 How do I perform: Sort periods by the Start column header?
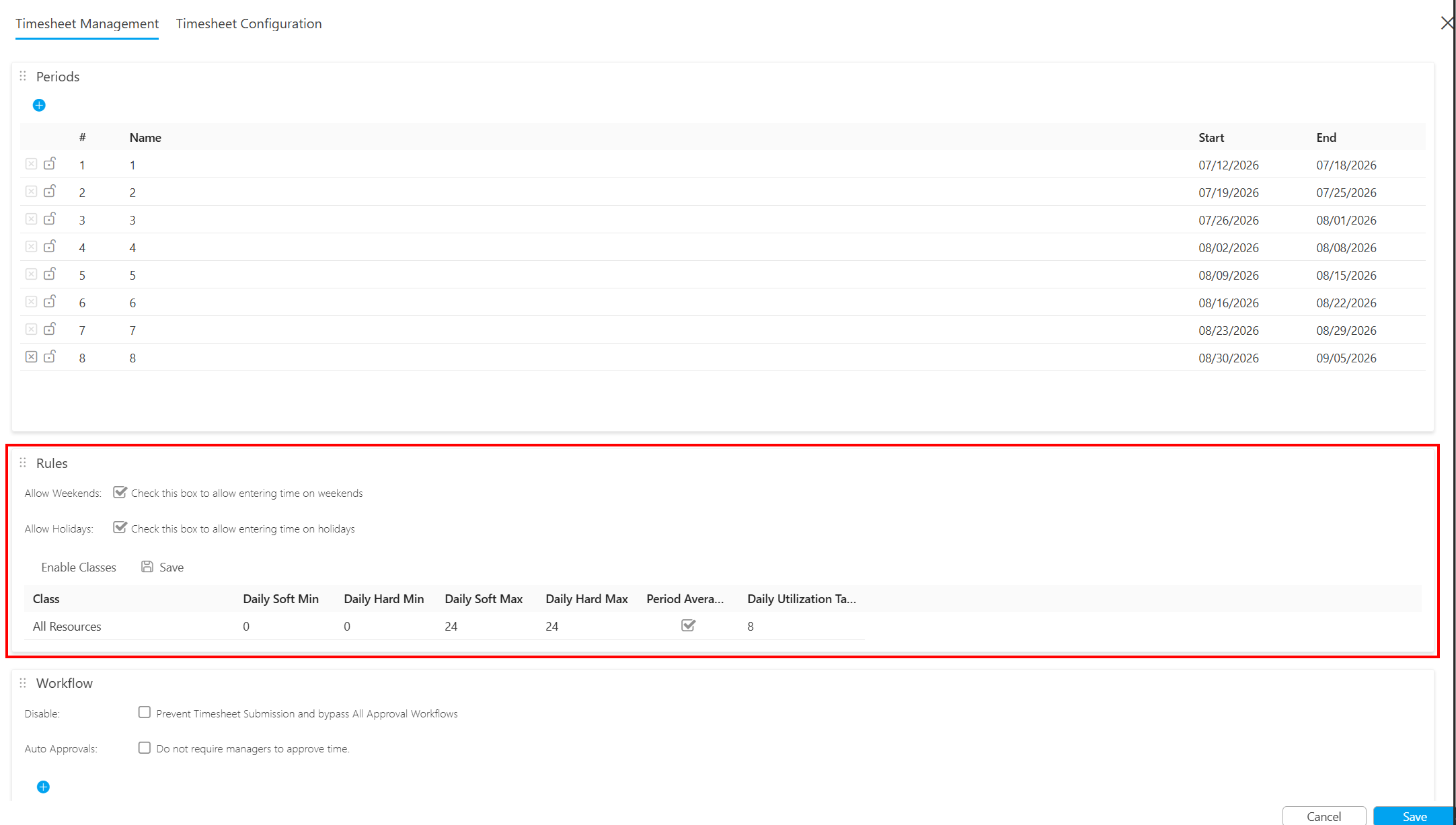[x=1211, y=137]
